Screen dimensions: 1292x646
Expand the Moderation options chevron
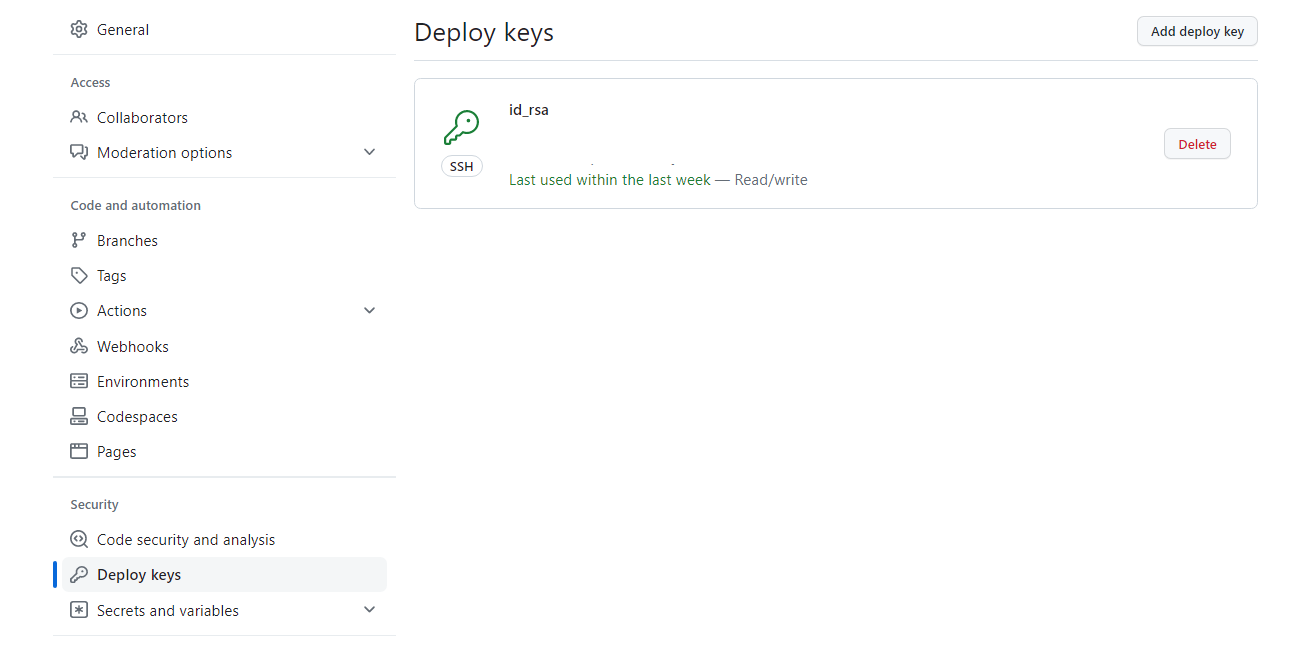pos(369,152)
